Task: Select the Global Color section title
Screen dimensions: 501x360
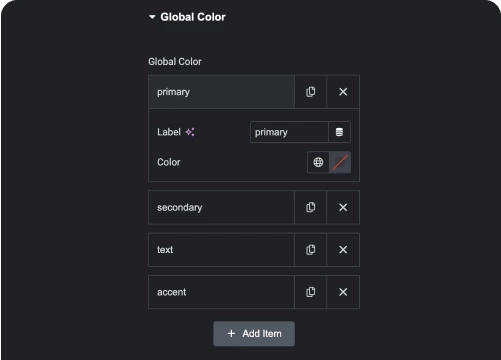Action: [193, 17]
